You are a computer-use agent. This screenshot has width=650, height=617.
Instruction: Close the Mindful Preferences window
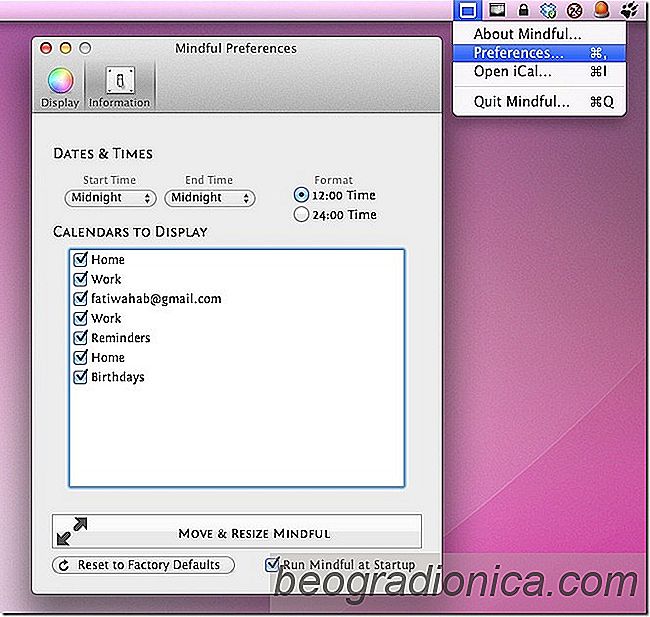tap(46, 49)
